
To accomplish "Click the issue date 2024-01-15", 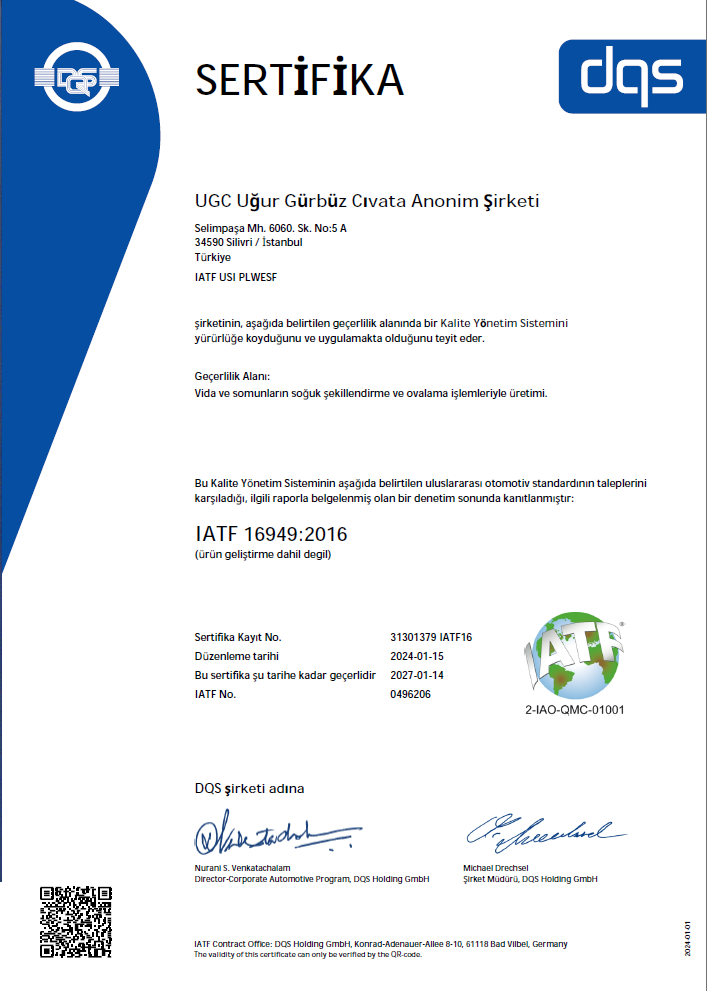I will [x=416, y=656].
